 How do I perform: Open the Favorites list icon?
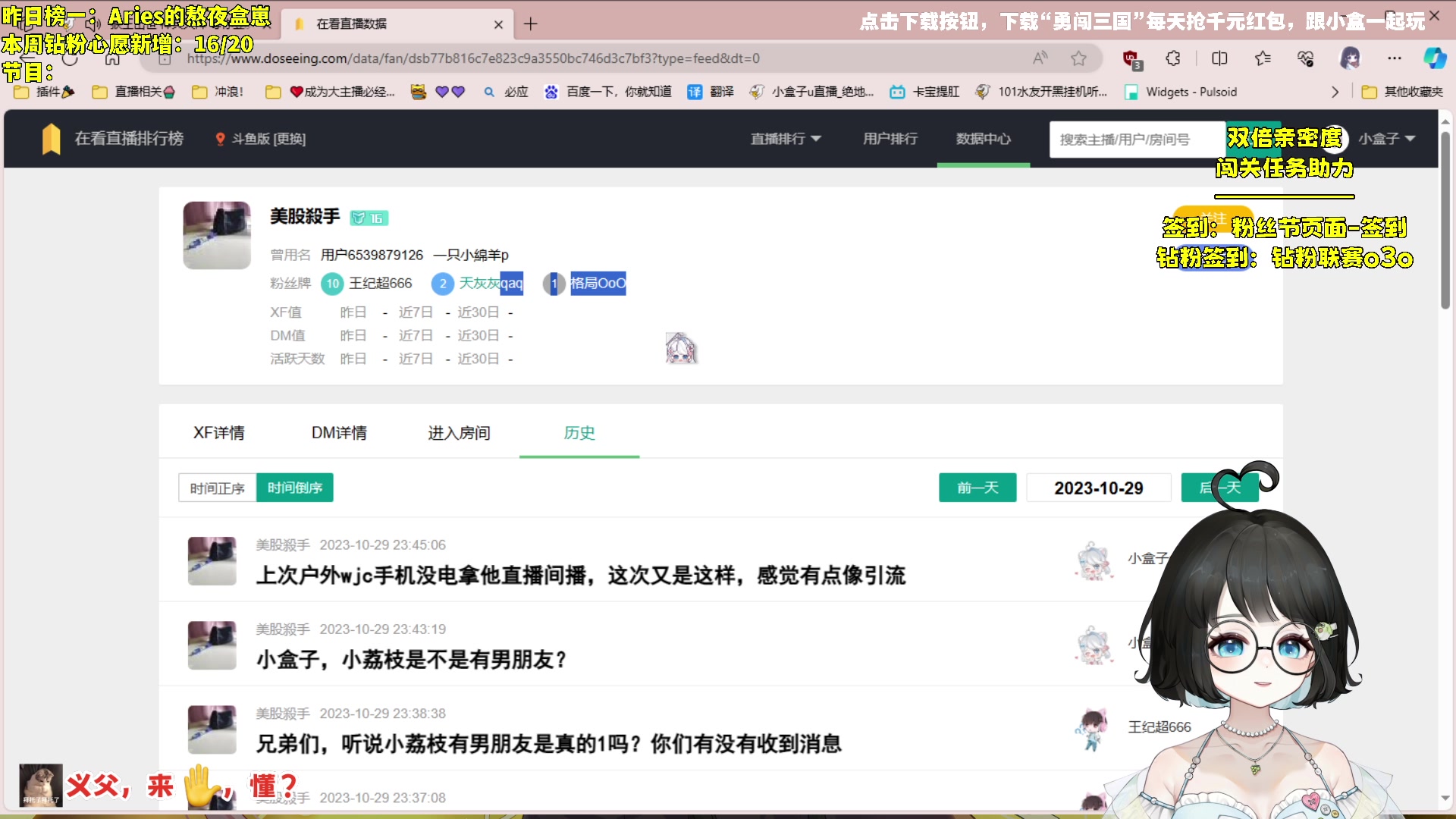1262,58
